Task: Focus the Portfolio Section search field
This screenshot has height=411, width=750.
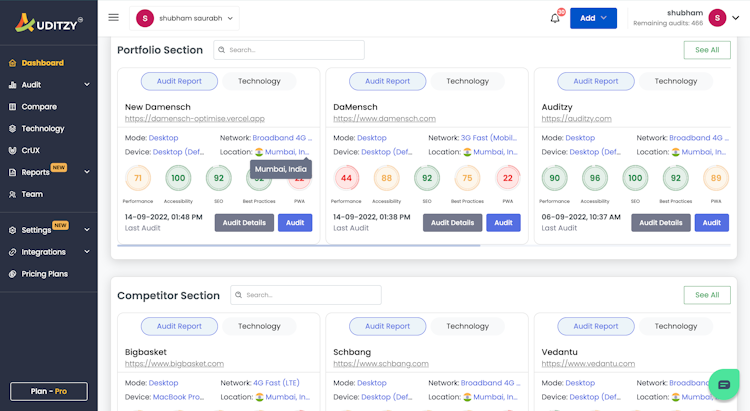Action: (289, 50)
